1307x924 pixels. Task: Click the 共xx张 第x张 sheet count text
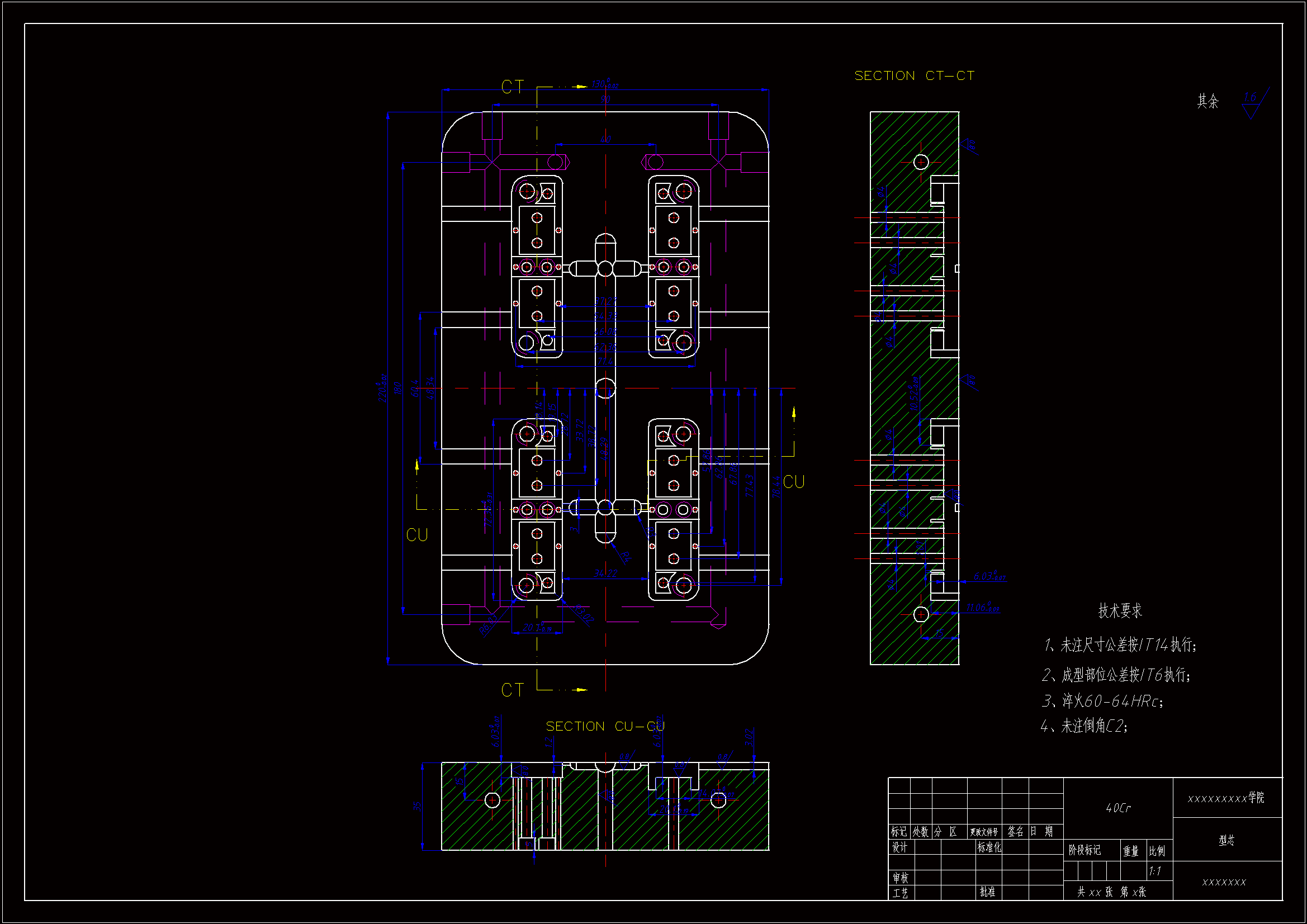coord(1111,892)
